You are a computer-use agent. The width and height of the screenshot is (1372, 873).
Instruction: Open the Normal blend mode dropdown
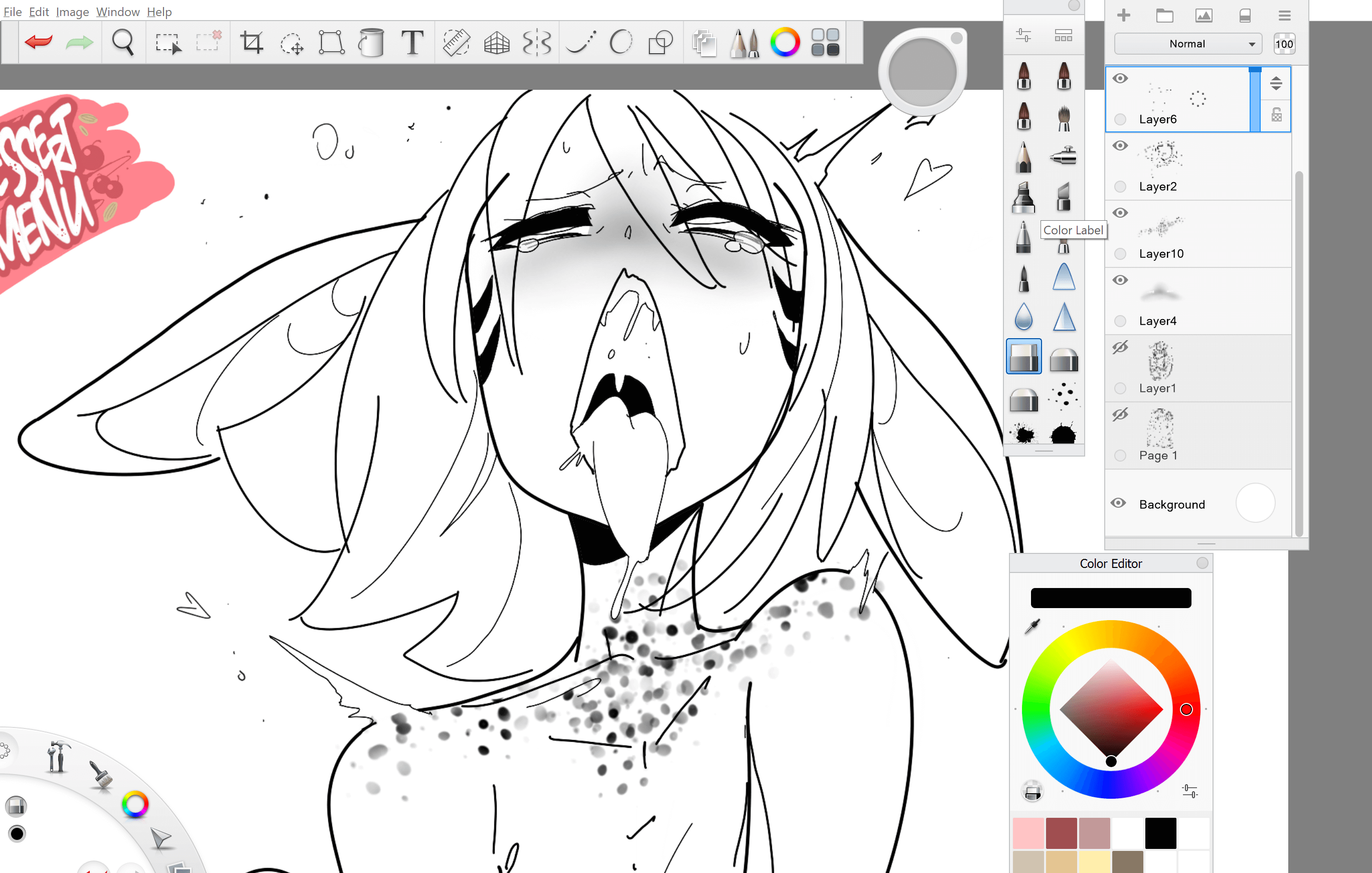coord(1187,44)
